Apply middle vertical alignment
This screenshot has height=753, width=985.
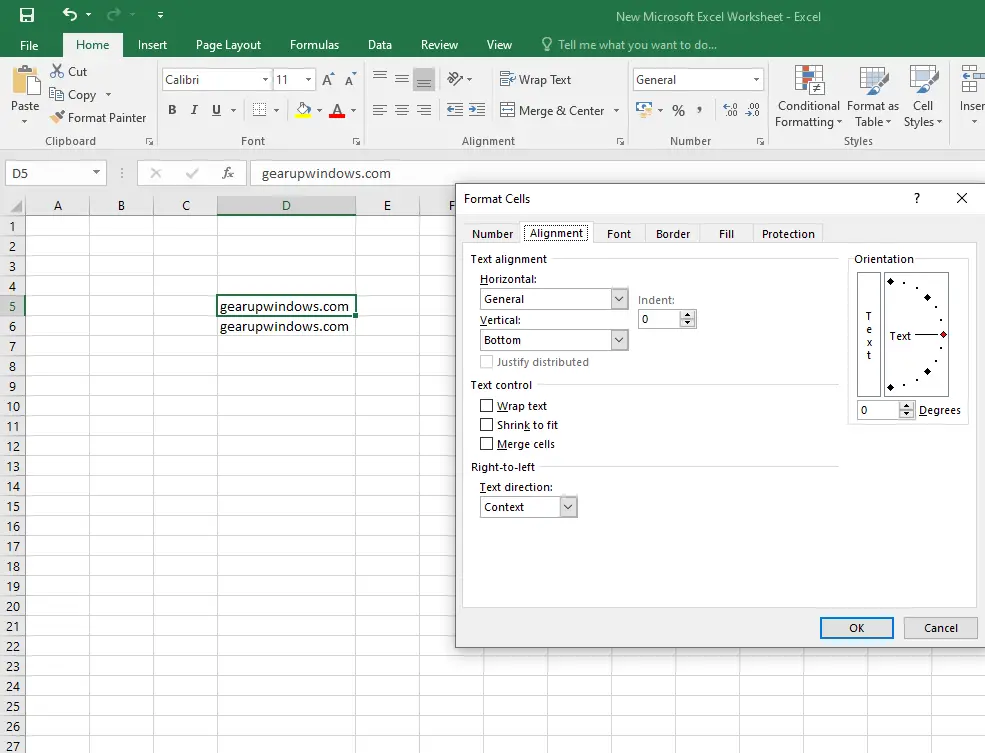[402, 79]
